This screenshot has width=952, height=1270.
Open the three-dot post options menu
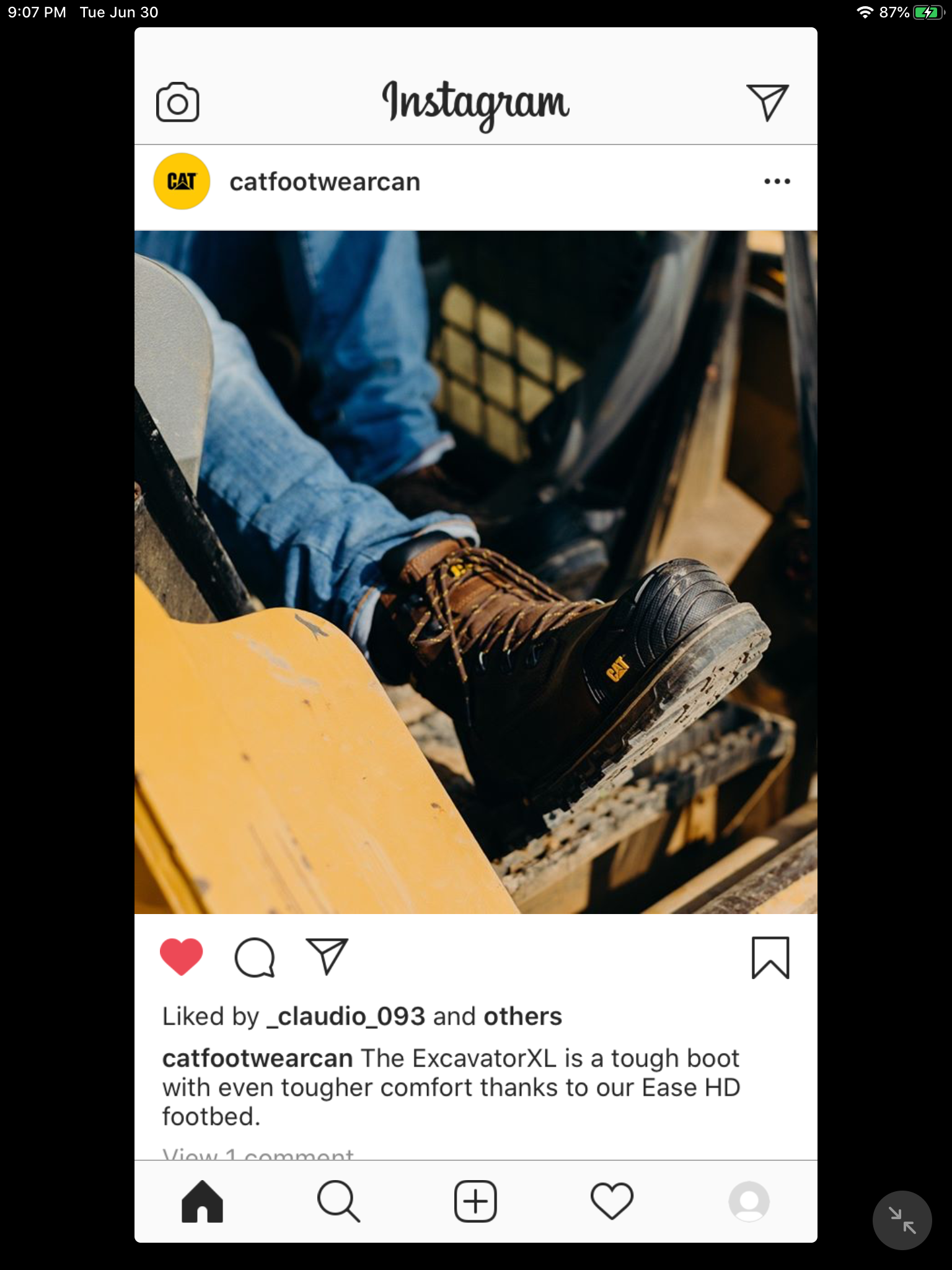(x=777, y=181)
